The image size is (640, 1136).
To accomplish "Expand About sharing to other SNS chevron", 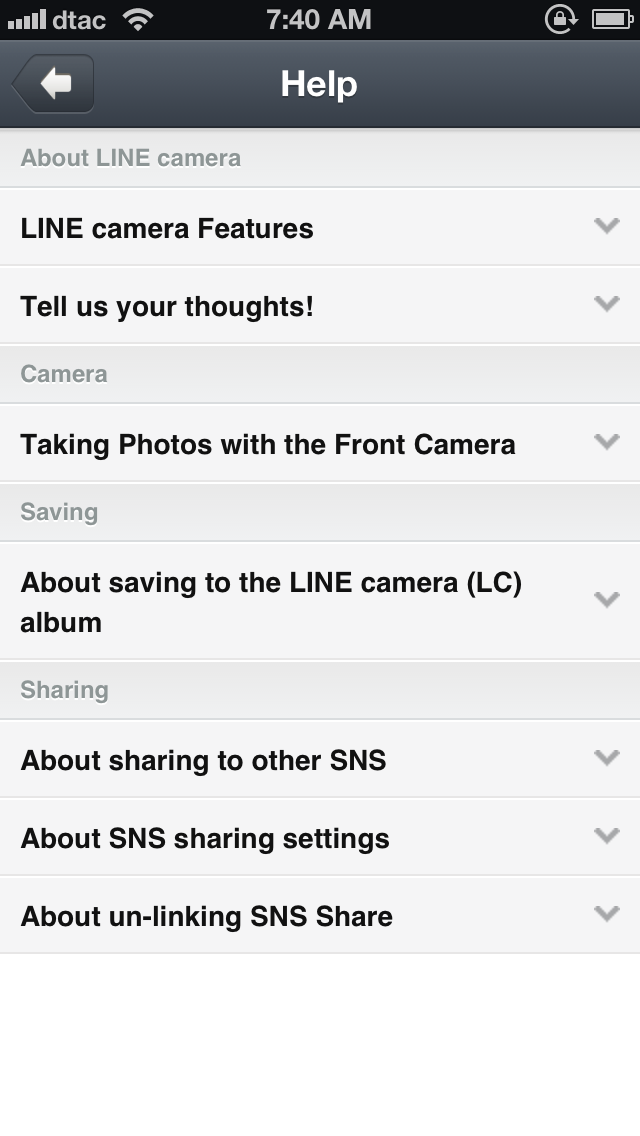I will coord(606,757).
